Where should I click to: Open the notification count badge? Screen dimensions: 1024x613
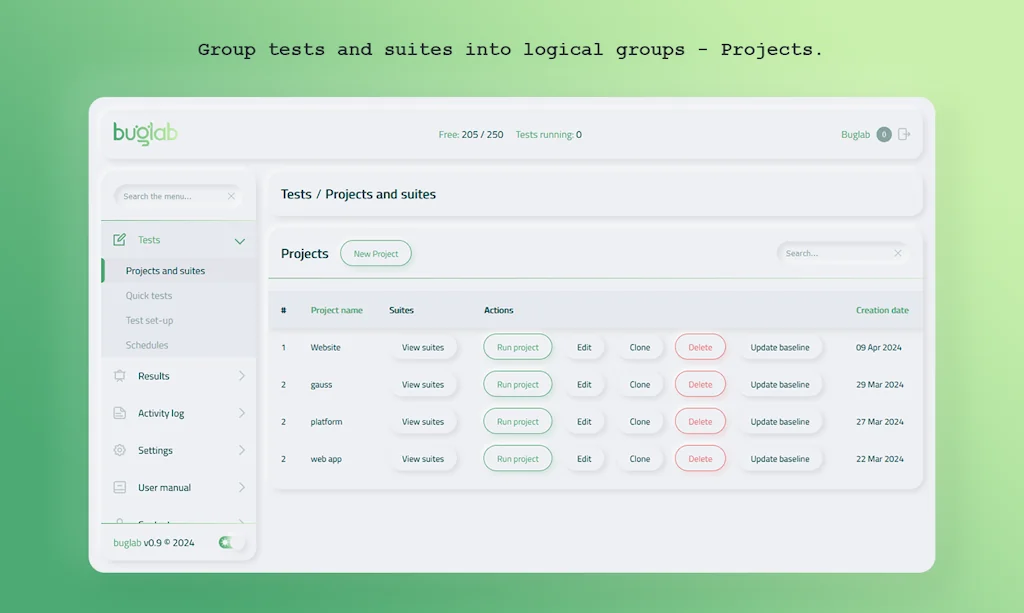883,134
